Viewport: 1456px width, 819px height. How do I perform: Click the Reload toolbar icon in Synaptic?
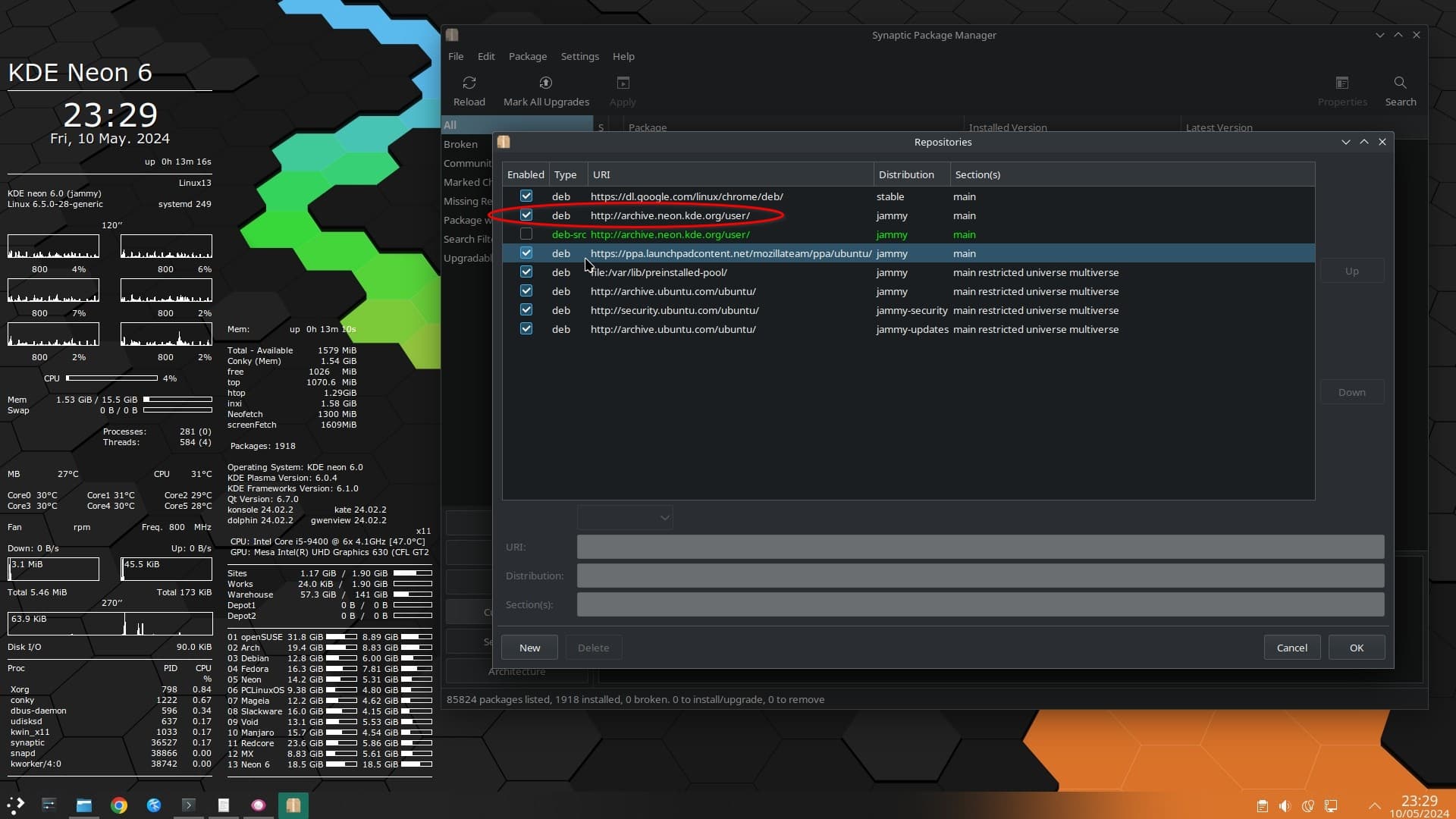pos(469,83)
